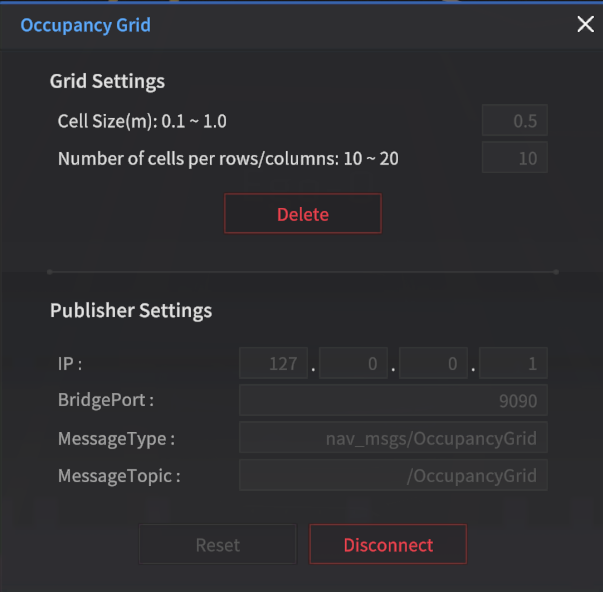Click the BridgePort label text
Screen dimensions: 603x592
click(105, 401)
